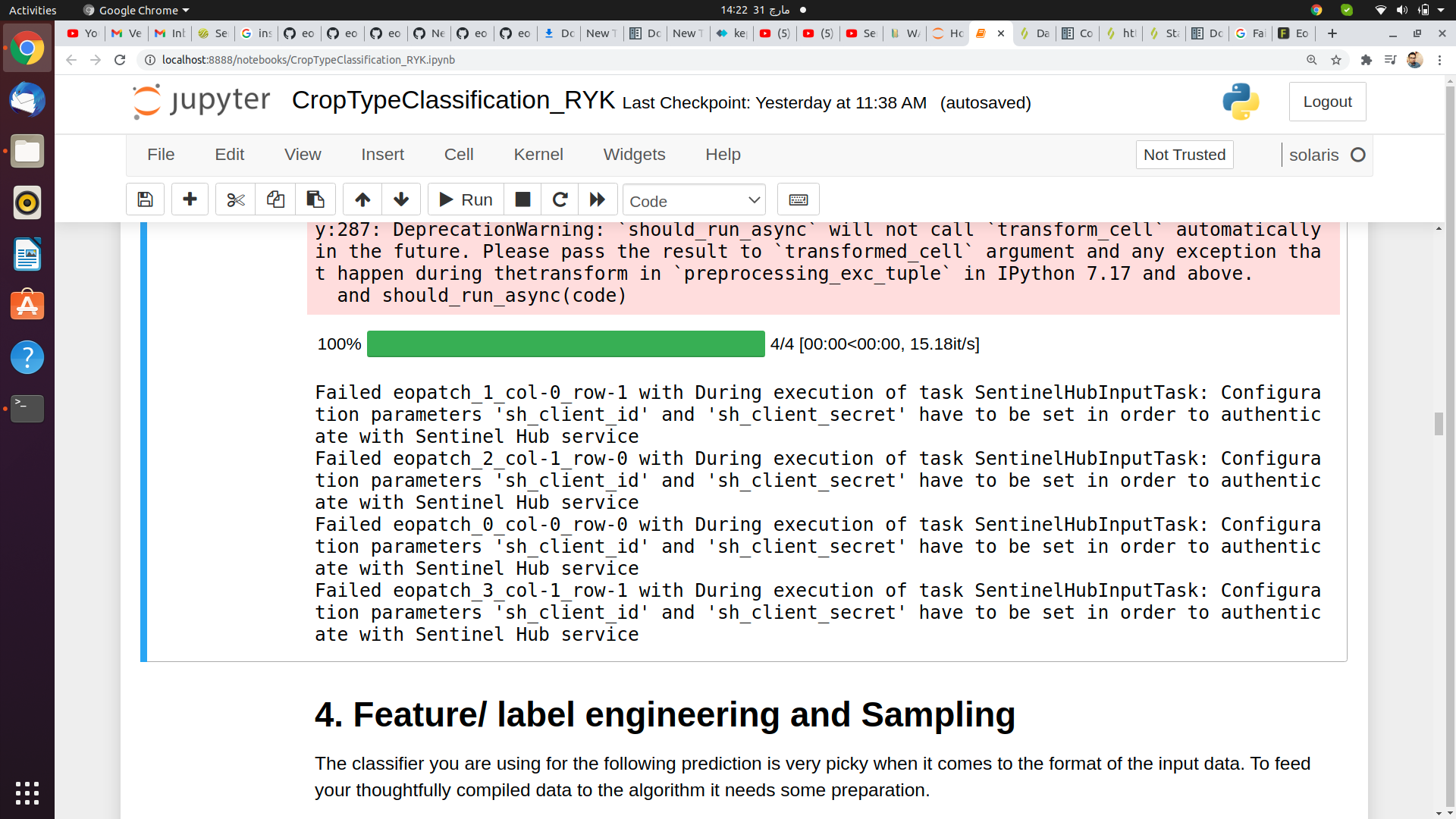Screen dimensions: 1456x819
Task: Click the Jupyter logo to open dashboard
Action: (x=199, y=100)
